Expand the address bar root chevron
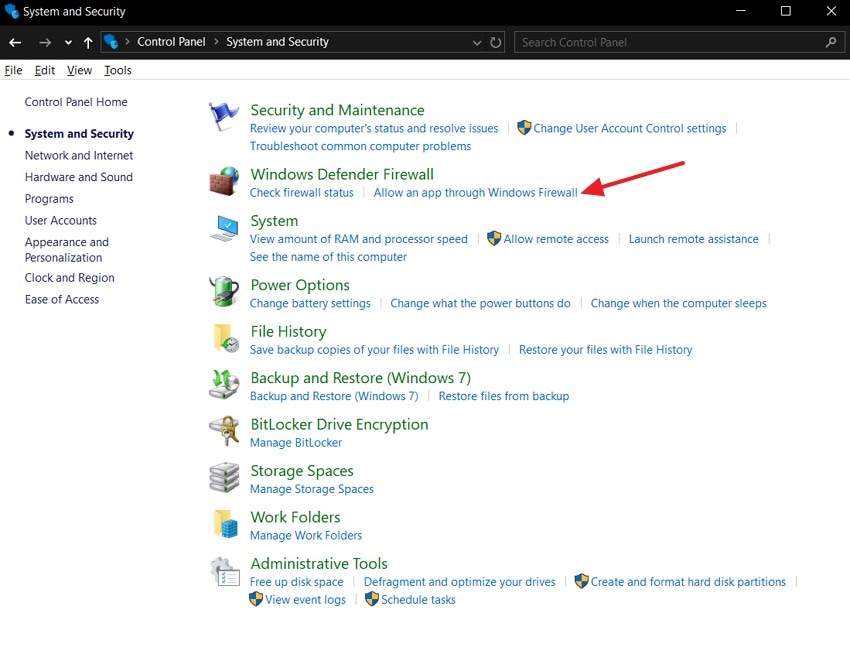Viewport: 850px width, 654px height. (x=127, y=41)
